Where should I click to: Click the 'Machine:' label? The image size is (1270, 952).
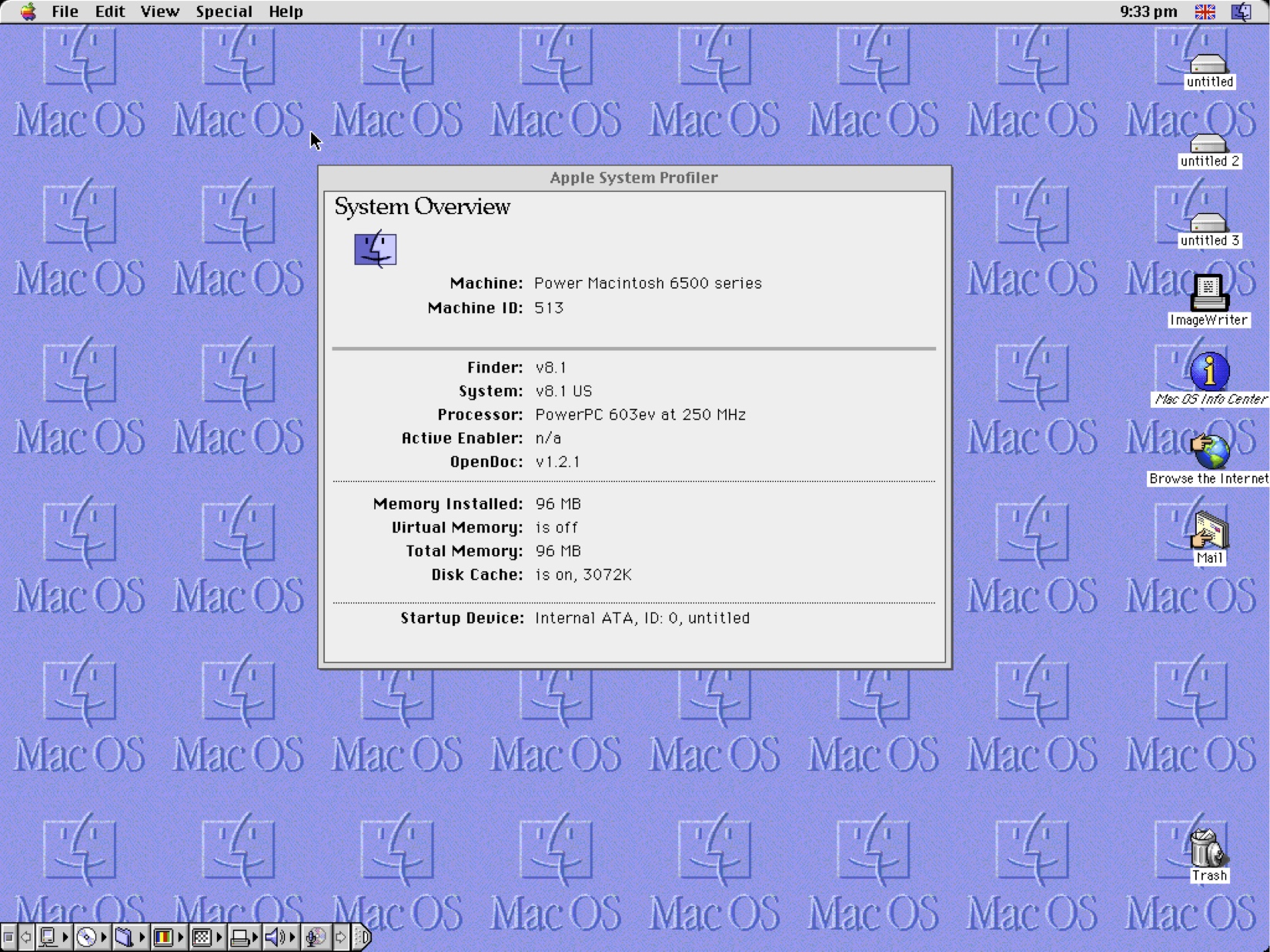click(486, 283)
